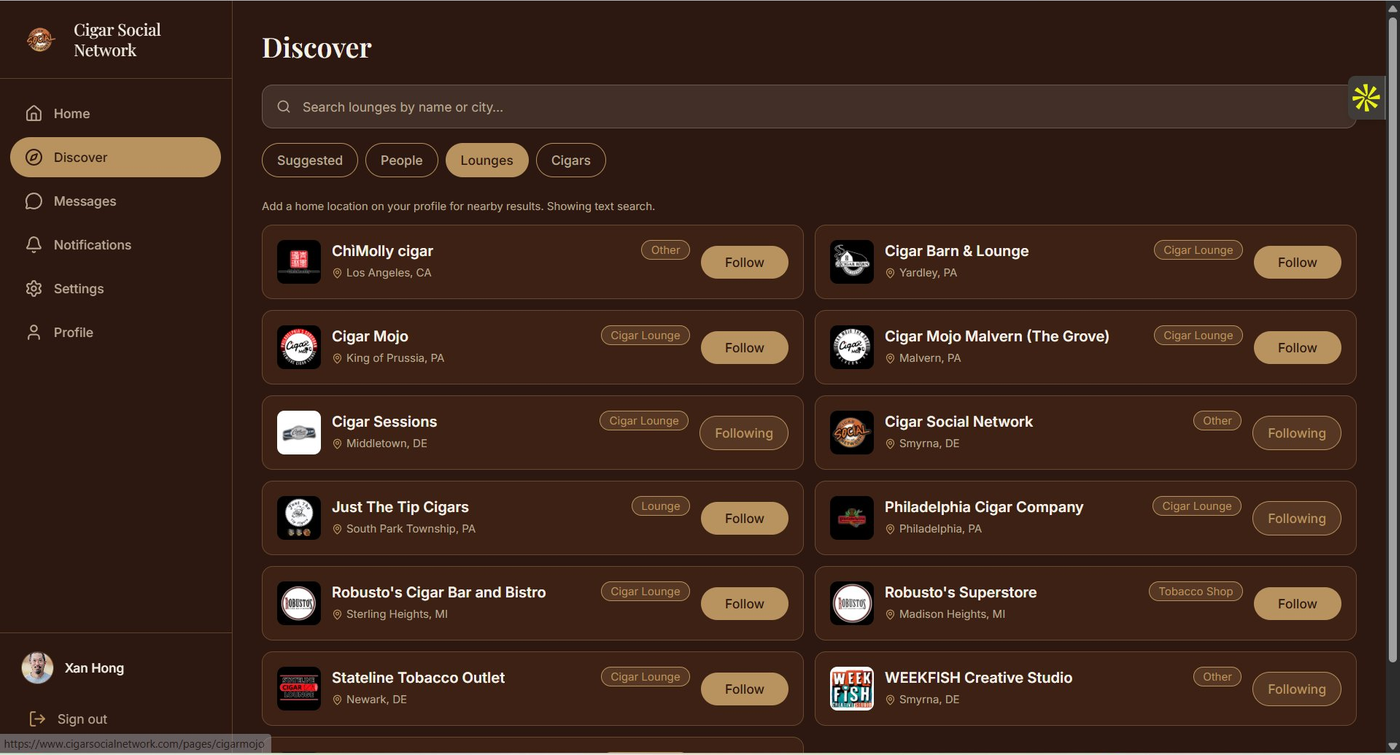Follow Just The Tip Cigars
This screenshot has width=1400, height=755.
744,518
